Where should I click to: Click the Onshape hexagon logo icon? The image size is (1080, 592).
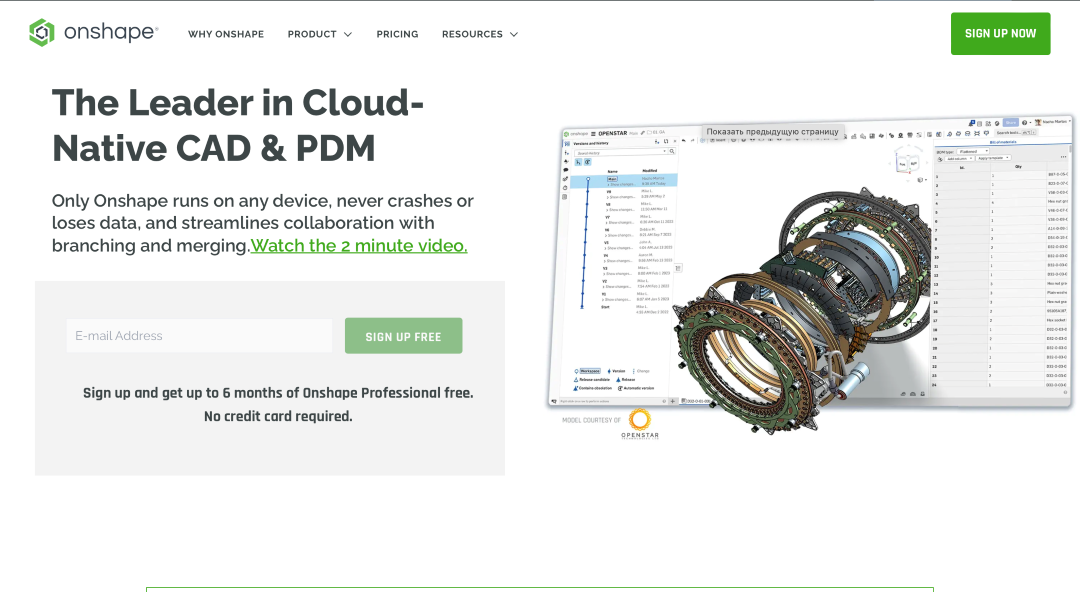[x=42, y=33]
